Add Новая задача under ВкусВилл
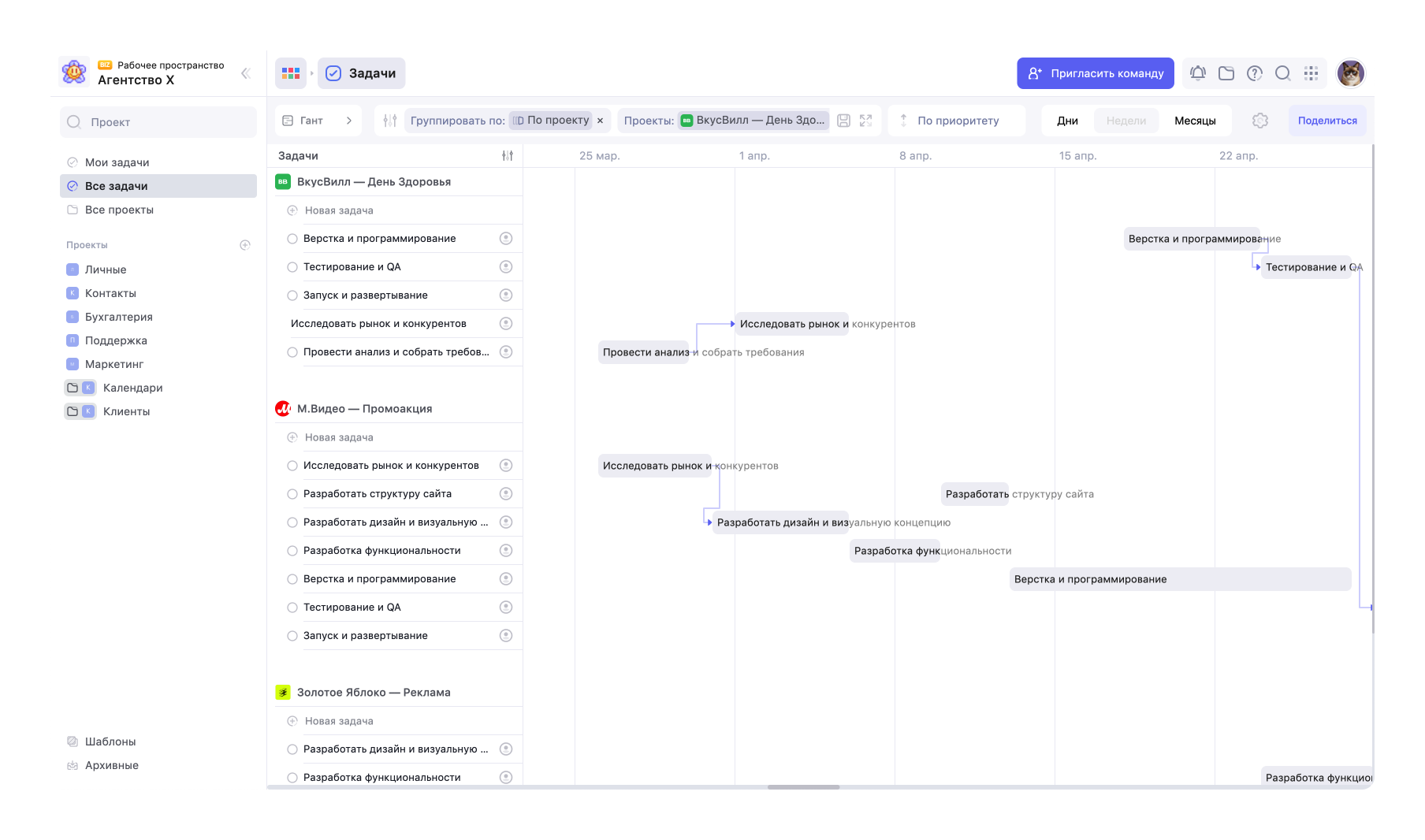 (x=339, y=210)
